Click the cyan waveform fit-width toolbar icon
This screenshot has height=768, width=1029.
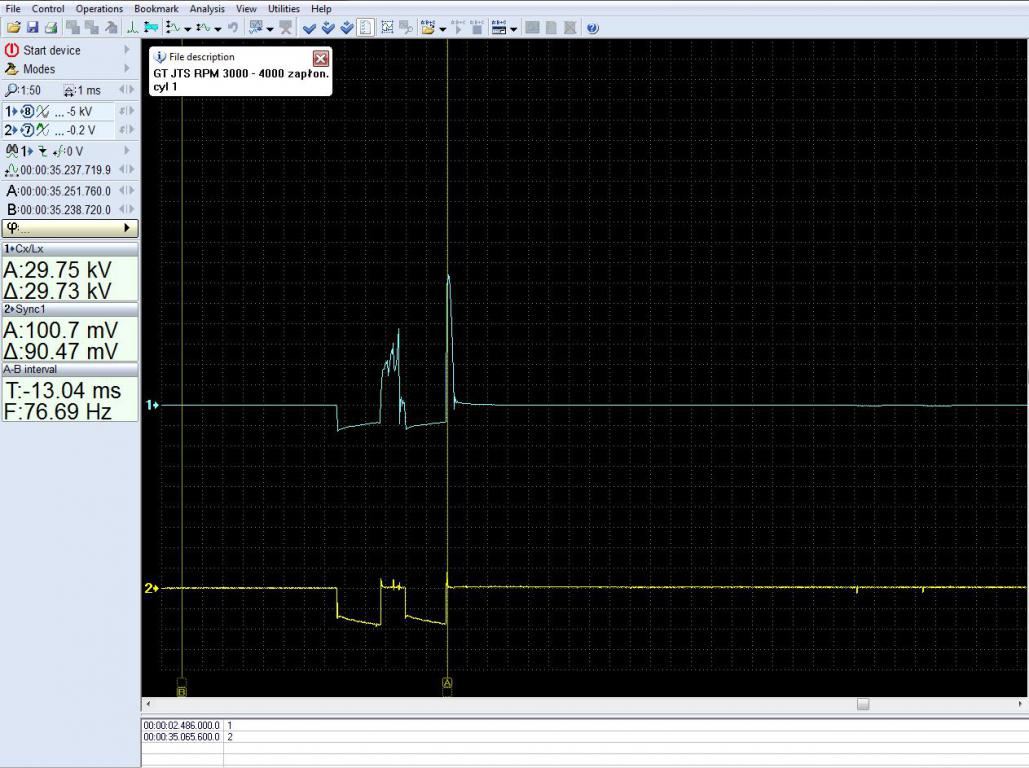pyautogui.click(x=151, y=28)
